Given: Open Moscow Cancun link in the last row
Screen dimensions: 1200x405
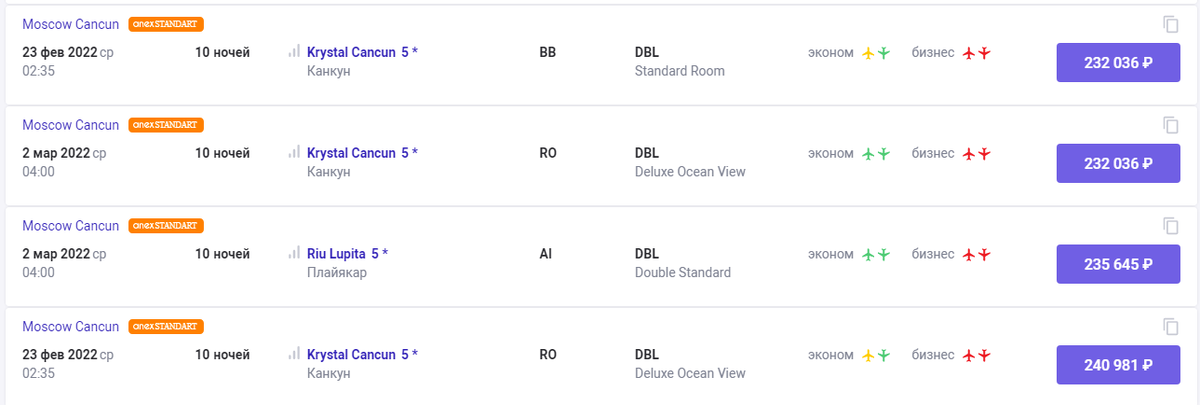Looking at the screenshot, I should pyautogui.click(x=71, y=326).
